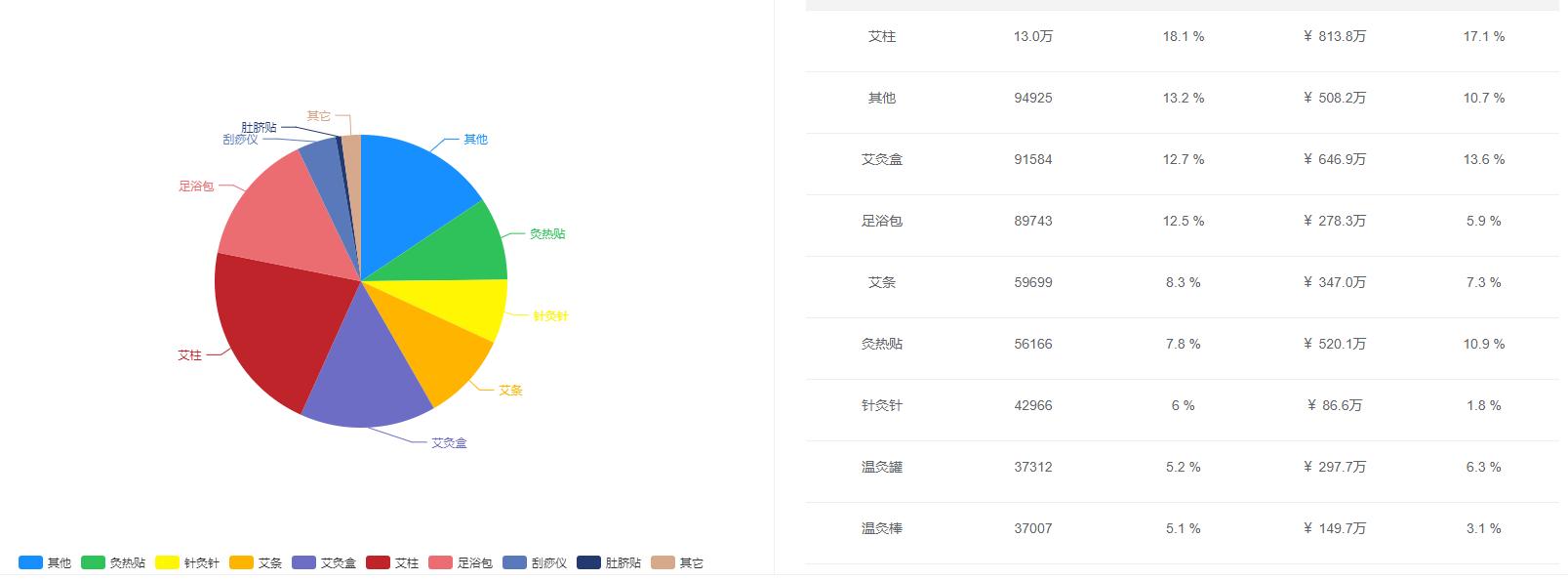The width and height of the screenshot is (1568, 580).
Task: Click the 艾条 orange legend swatch
Action: [x=242, y=562]
